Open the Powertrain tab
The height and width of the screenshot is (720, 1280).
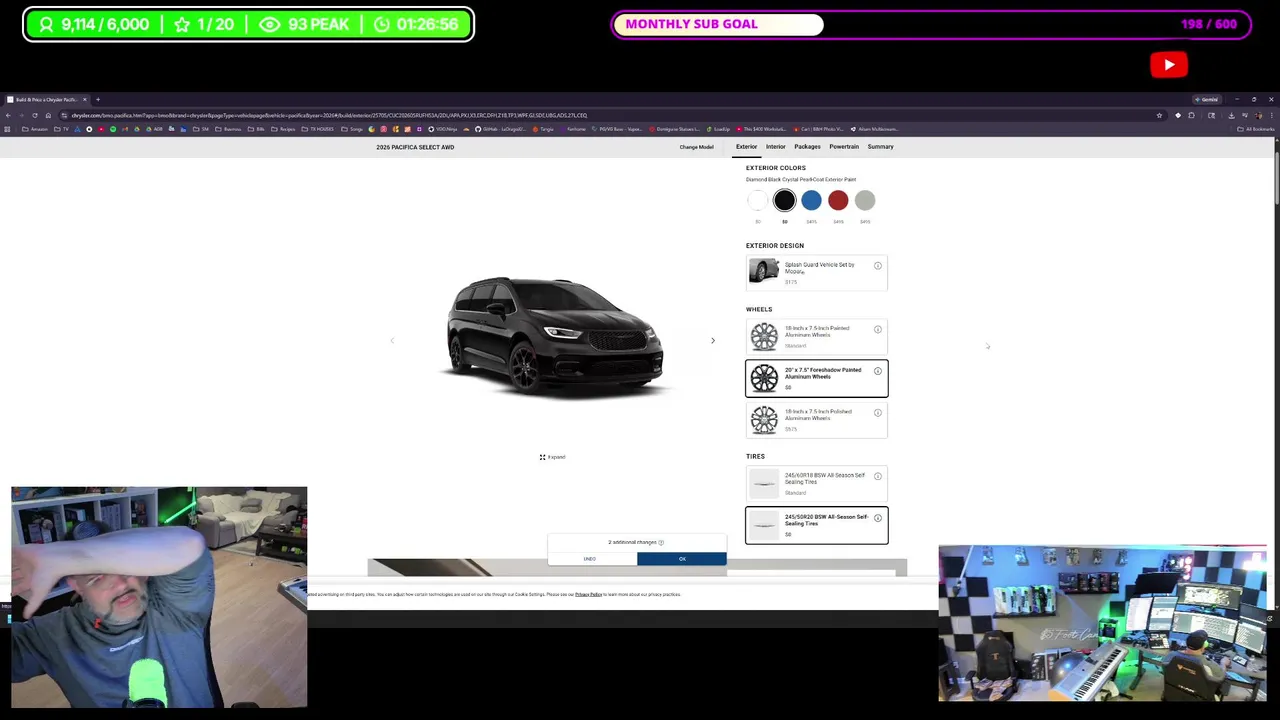coord(844,147)
